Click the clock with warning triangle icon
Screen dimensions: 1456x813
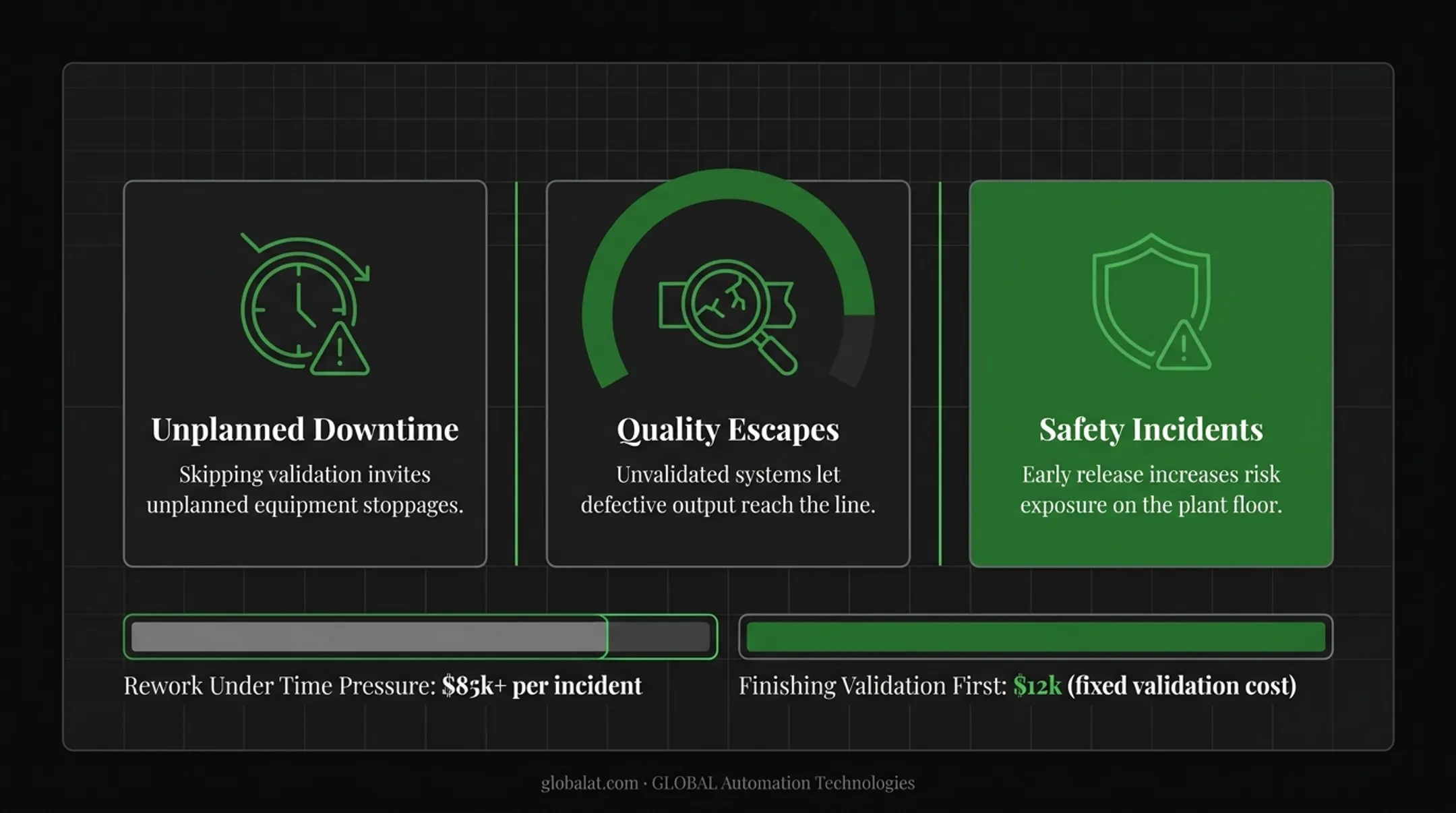tap(305, 303)
